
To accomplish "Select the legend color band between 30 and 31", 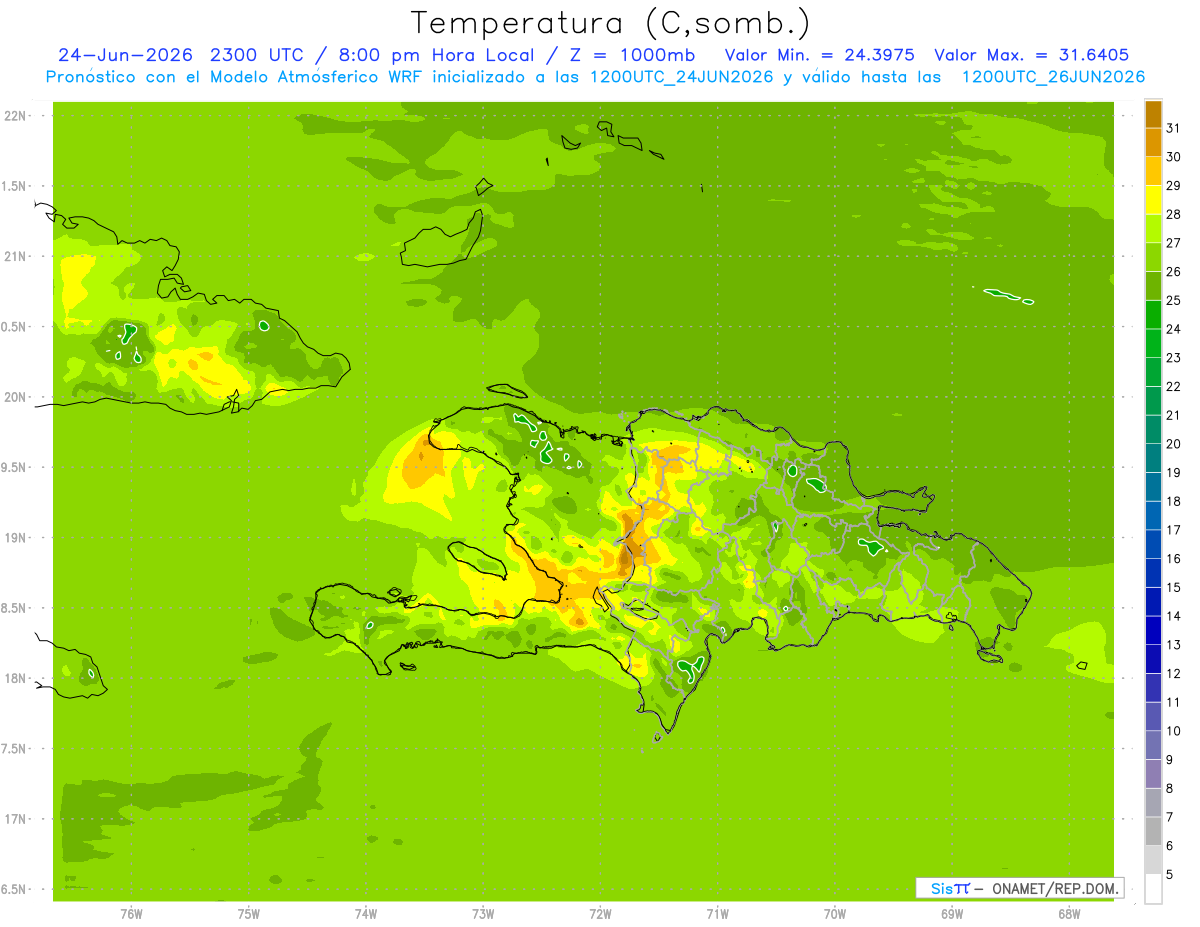I will tap(1153, 143).
